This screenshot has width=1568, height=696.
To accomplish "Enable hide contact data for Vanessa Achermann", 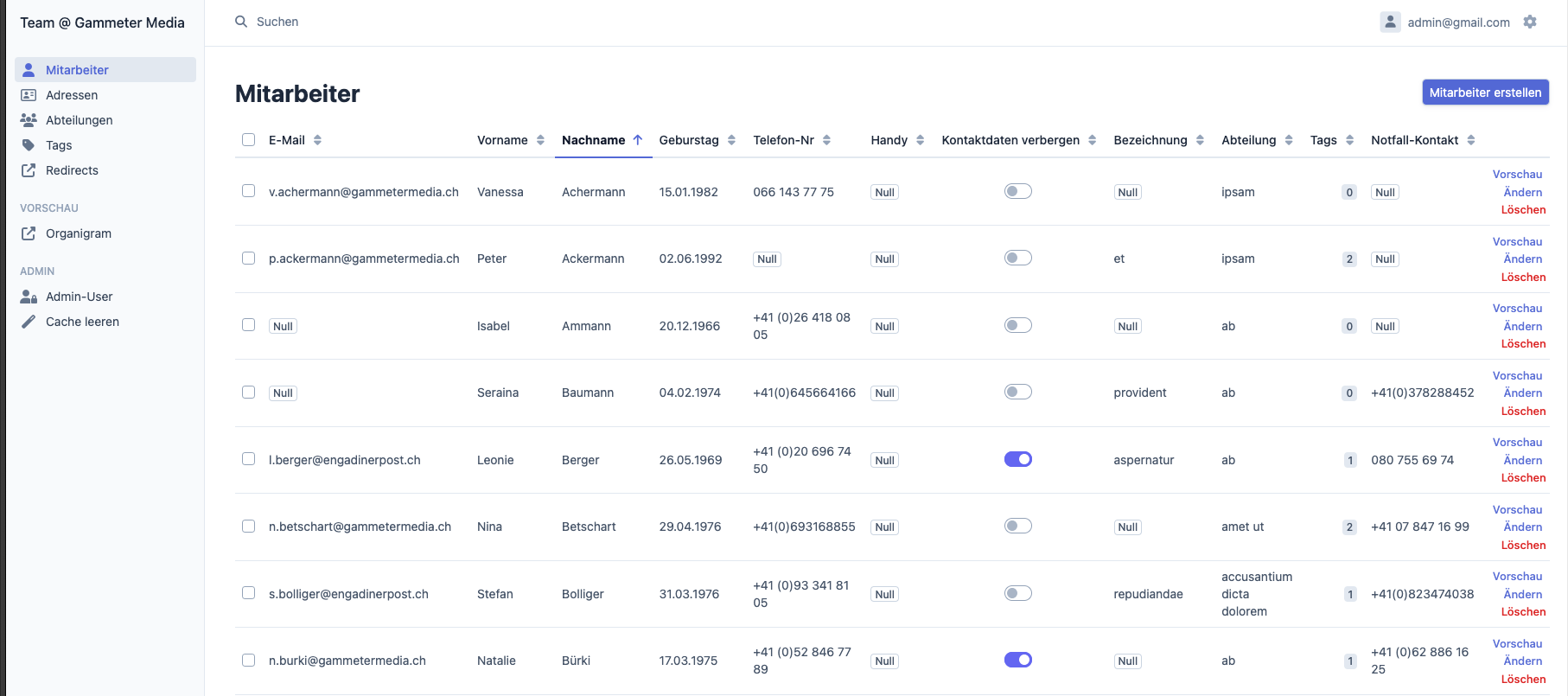I will 1017,191.
